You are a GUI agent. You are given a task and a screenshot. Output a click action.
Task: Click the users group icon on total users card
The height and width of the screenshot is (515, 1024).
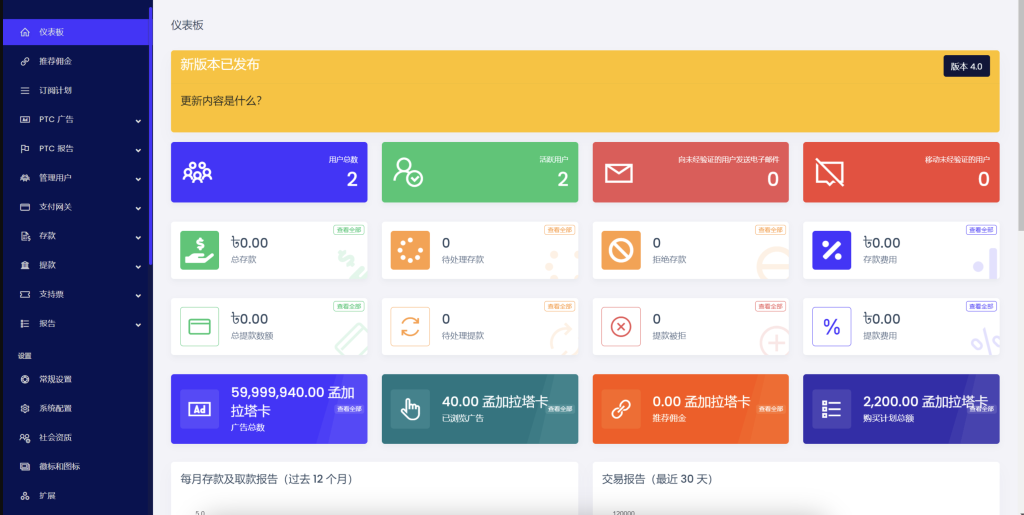pyautogui.click(x=198, y=172)
